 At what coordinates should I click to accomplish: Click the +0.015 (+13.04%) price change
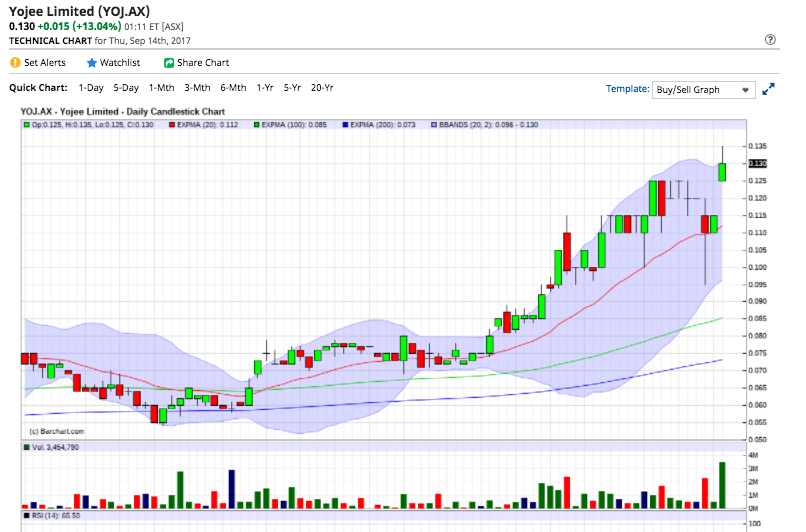pyautogui.click(x=79, y=26)
